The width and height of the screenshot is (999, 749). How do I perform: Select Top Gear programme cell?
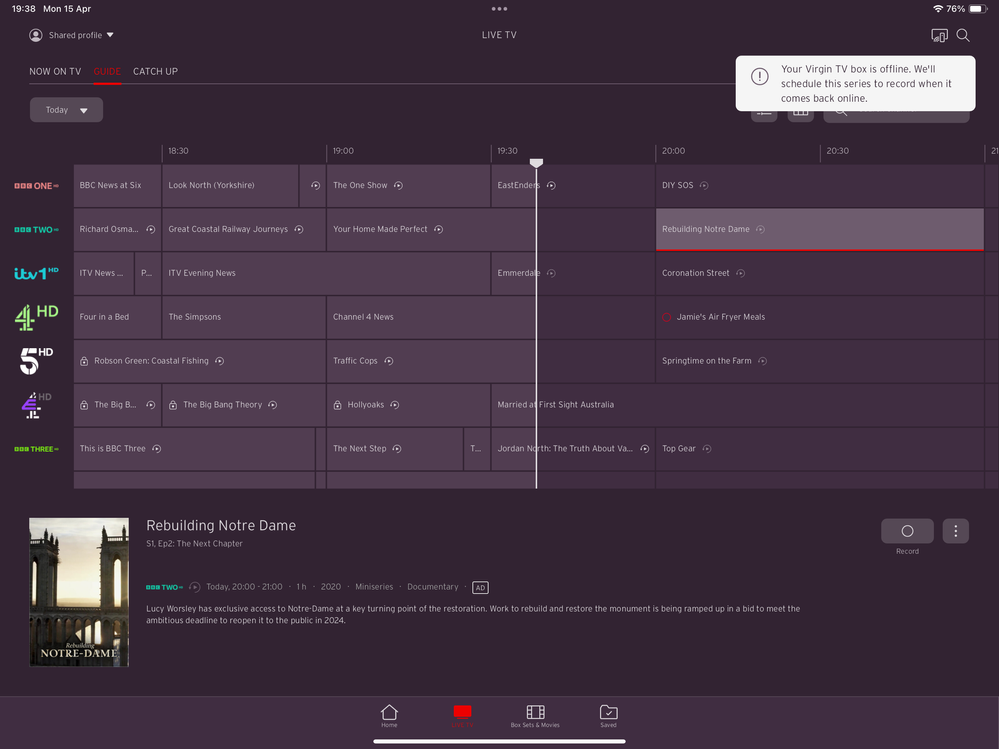(820, 449)
